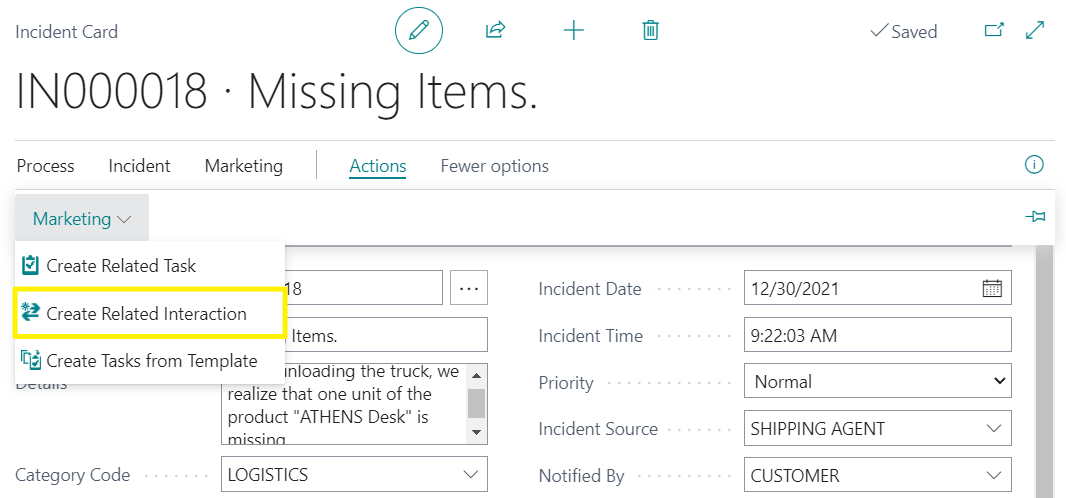Expand the Category Code LOGISTICS dropdown

470,475
